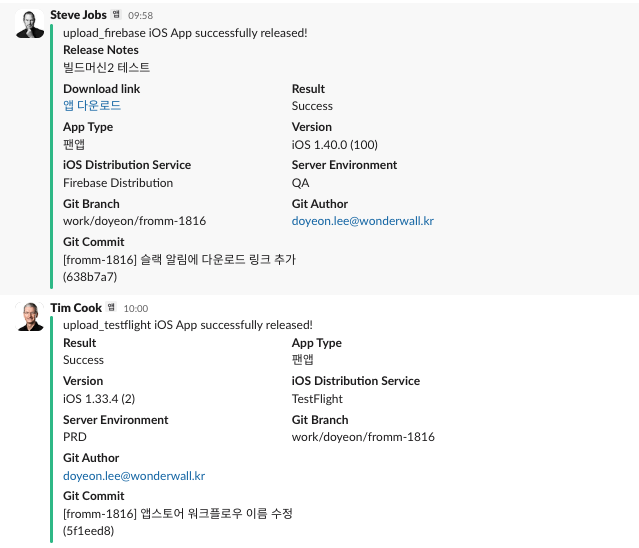This screenshot has height=548, width=639.
Task: Click the TestFlight distribution service value
Action: click(317, 399)
